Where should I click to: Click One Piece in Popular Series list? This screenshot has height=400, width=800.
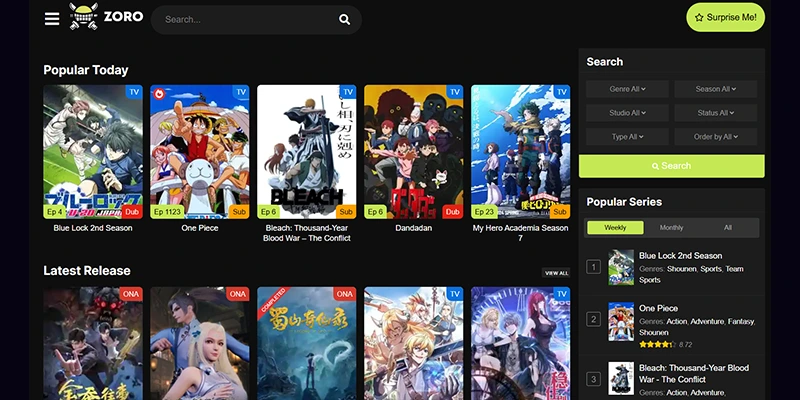(x=658, y=308)
